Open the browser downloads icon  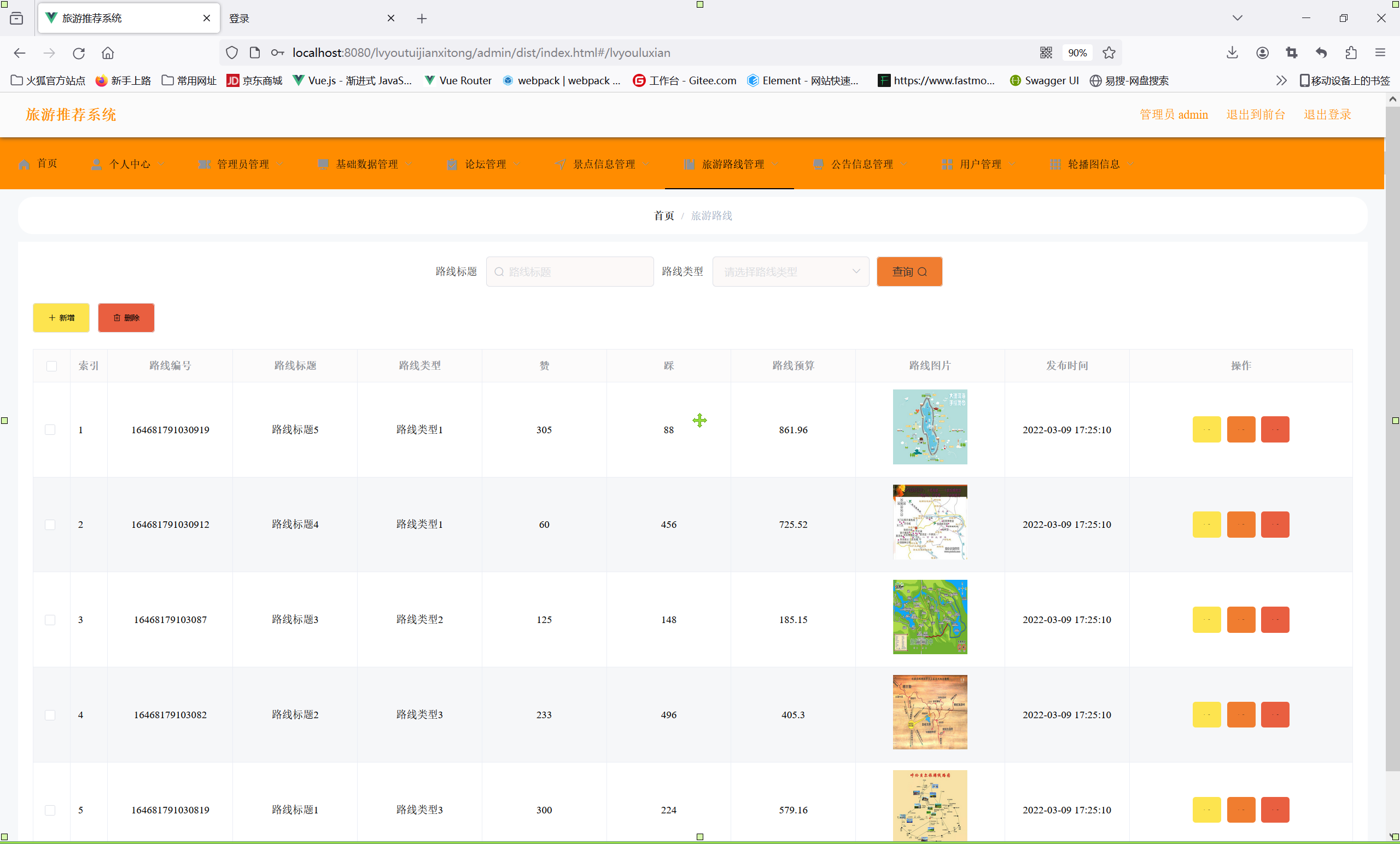1232,53
